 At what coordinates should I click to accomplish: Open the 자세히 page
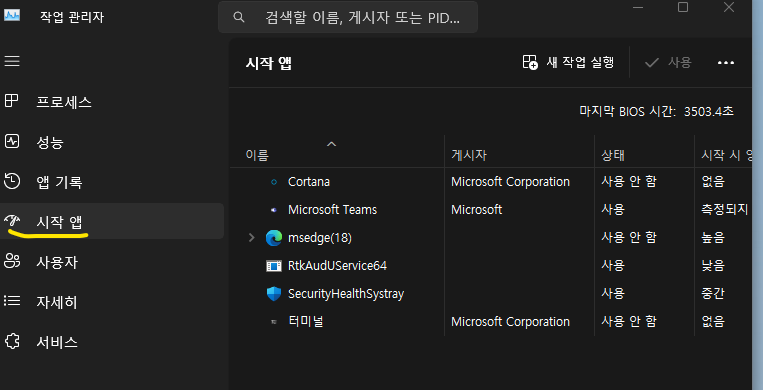pyautogui.click(x=112, y=302)
